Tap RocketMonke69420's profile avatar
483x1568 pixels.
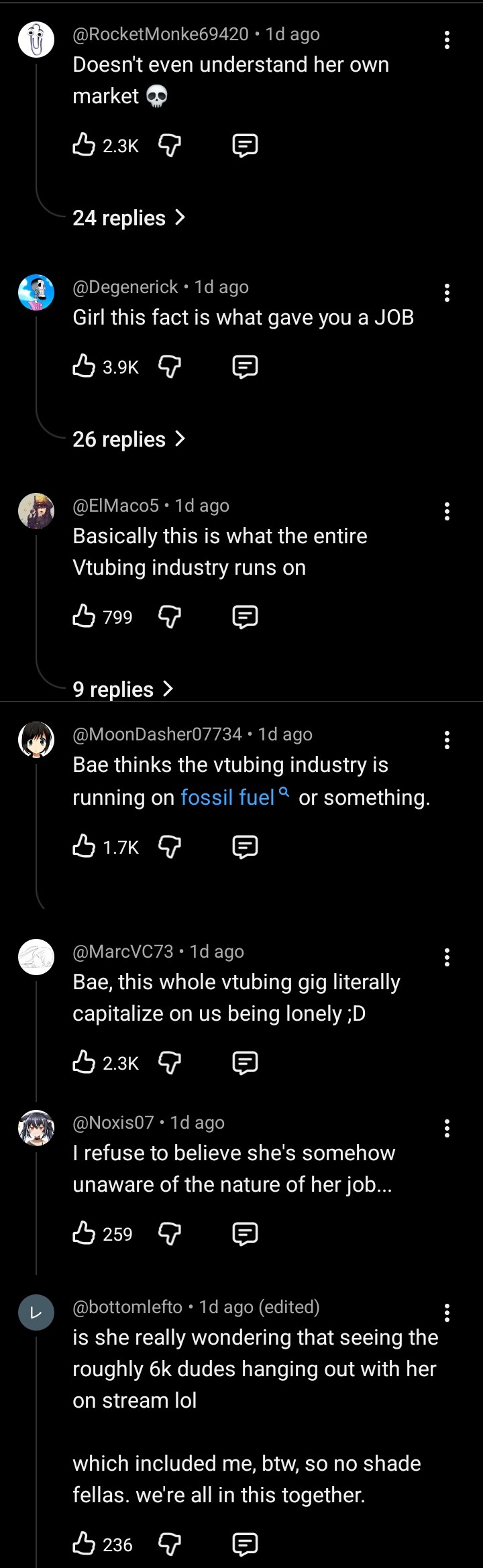coord(36,40)
